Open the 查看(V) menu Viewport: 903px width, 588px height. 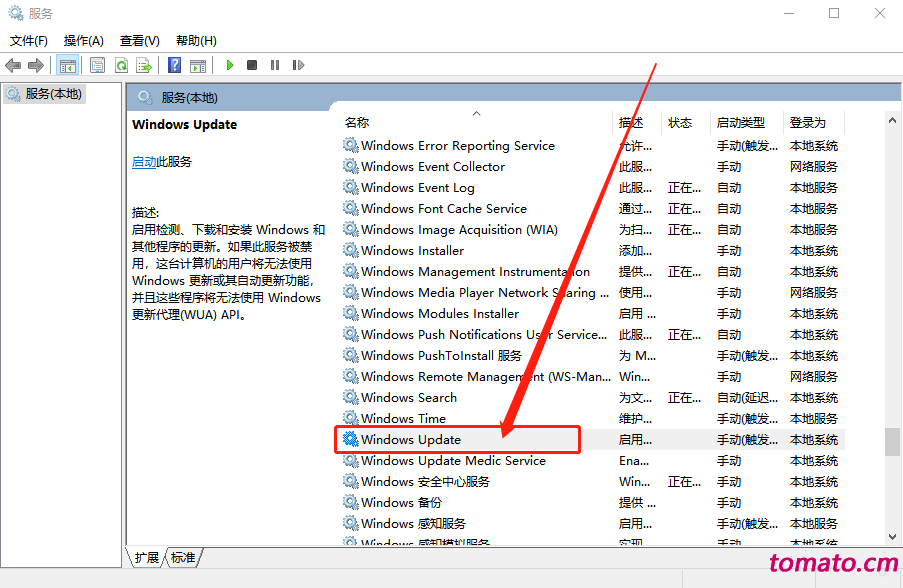(139, 41)
